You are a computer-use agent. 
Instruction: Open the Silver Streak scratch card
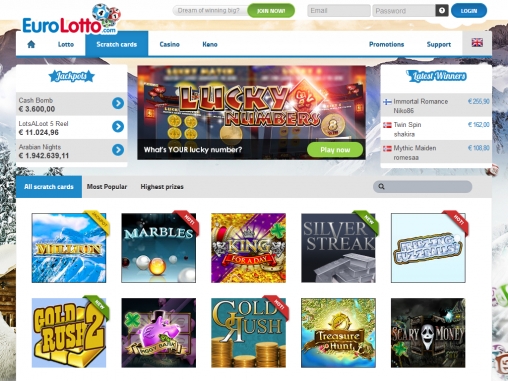[x=338, y=248]
